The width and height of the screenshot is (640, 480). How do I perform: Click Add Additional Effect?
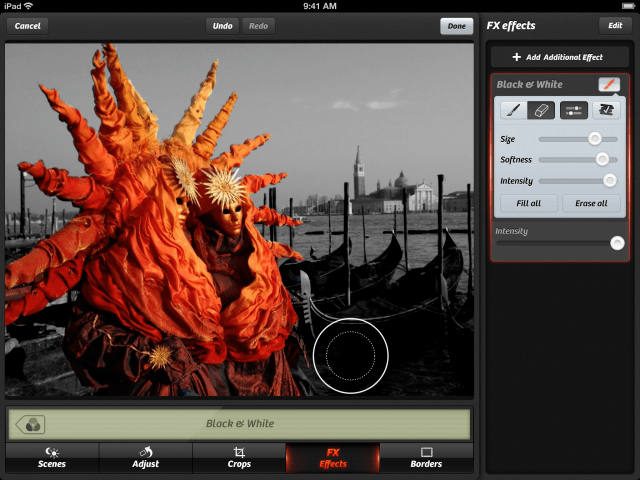pos(558,58)
